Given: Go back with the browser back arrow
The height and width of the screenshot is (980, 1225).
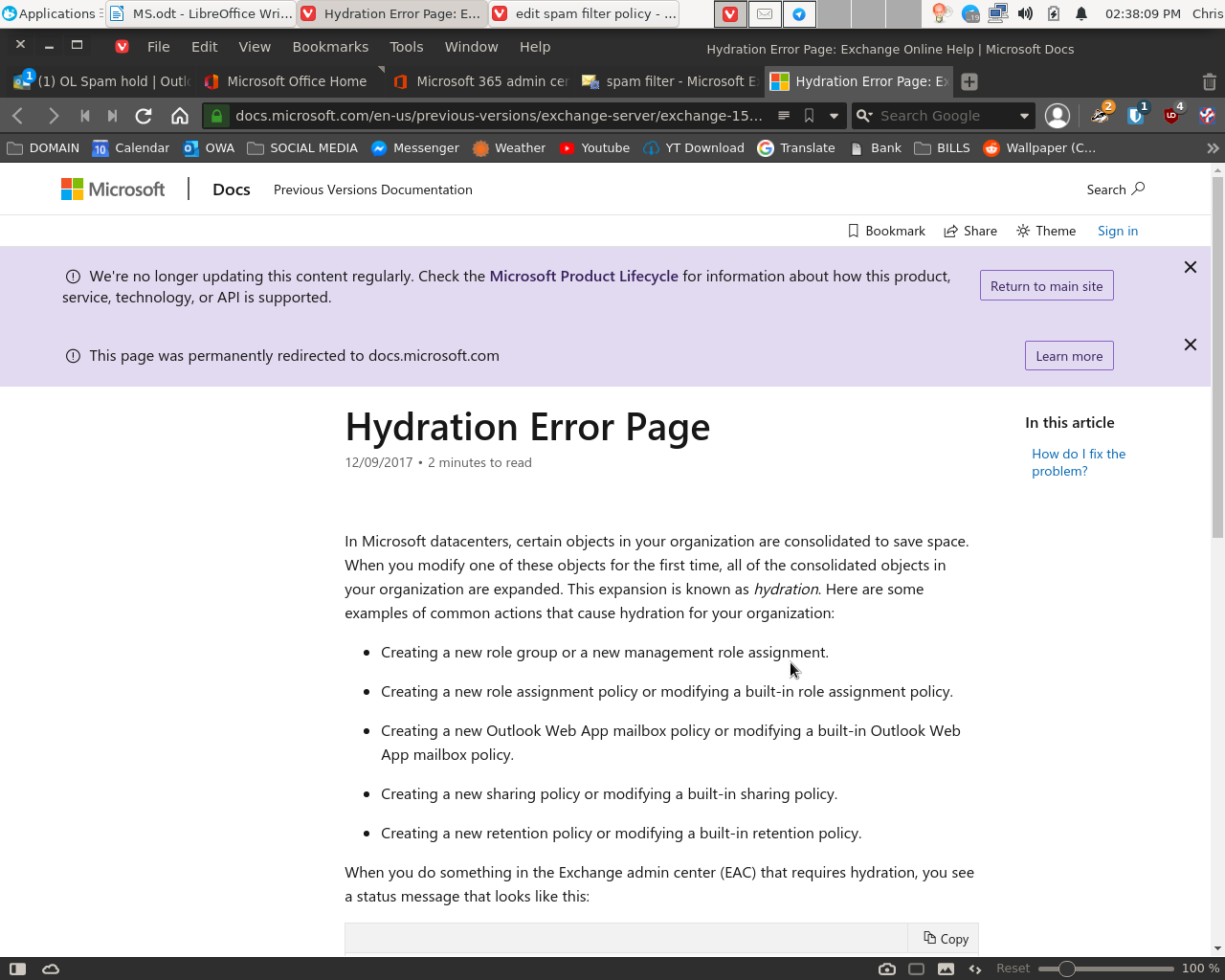Looking at the screenshot, I should click(x=17, y=116).
